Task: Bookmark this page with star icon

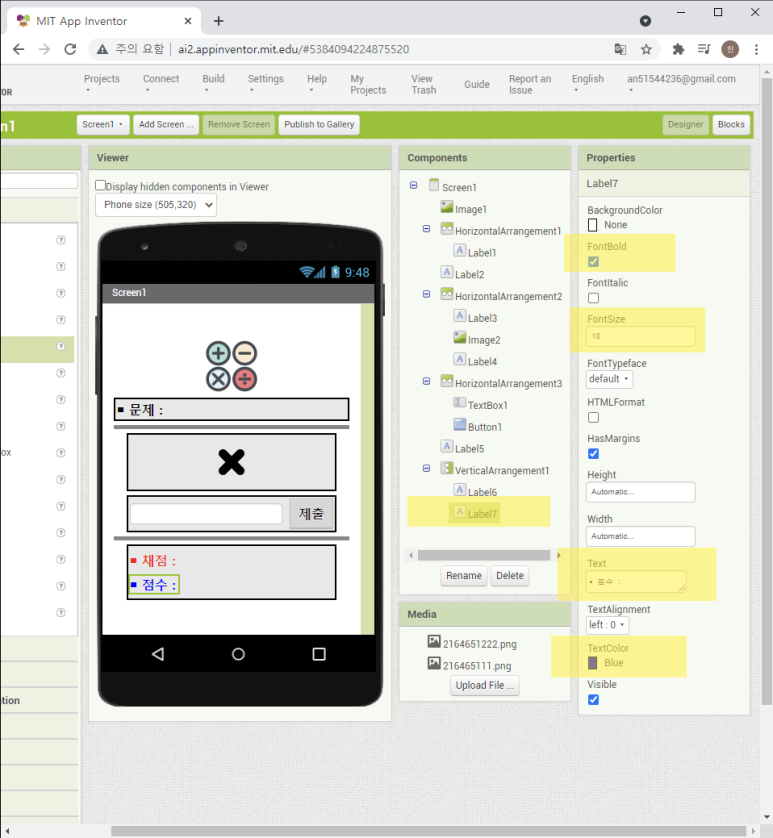Action: tap(646, 49)
